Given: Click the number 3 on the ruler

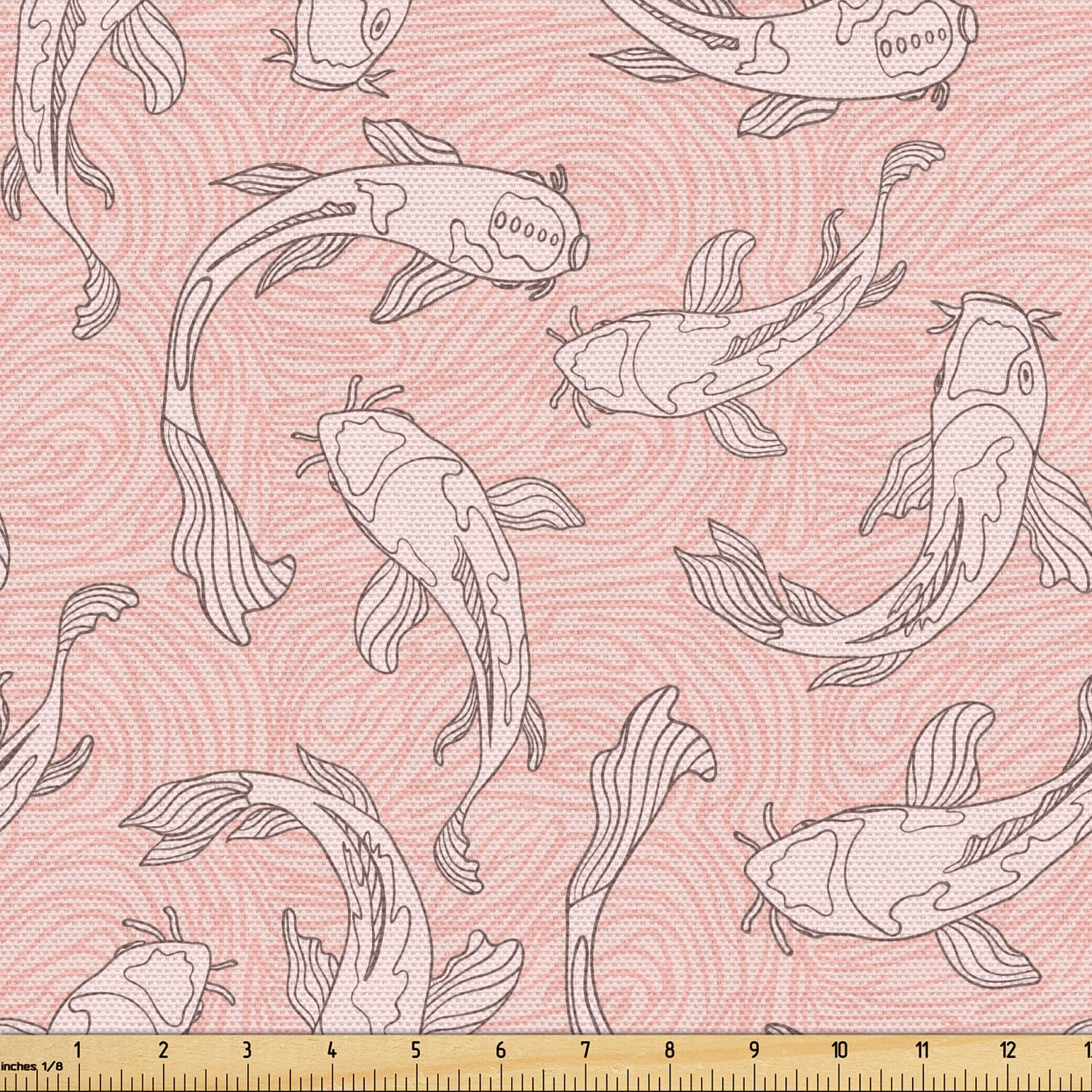Looking at the screenshot, I should (248, 1051).
